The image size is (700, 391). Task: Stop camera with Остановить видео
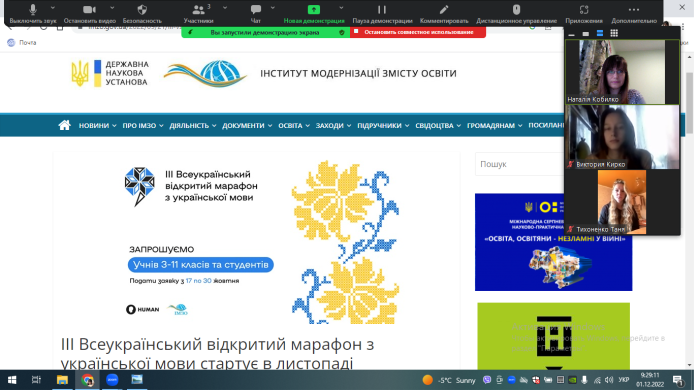click(89, 13)
